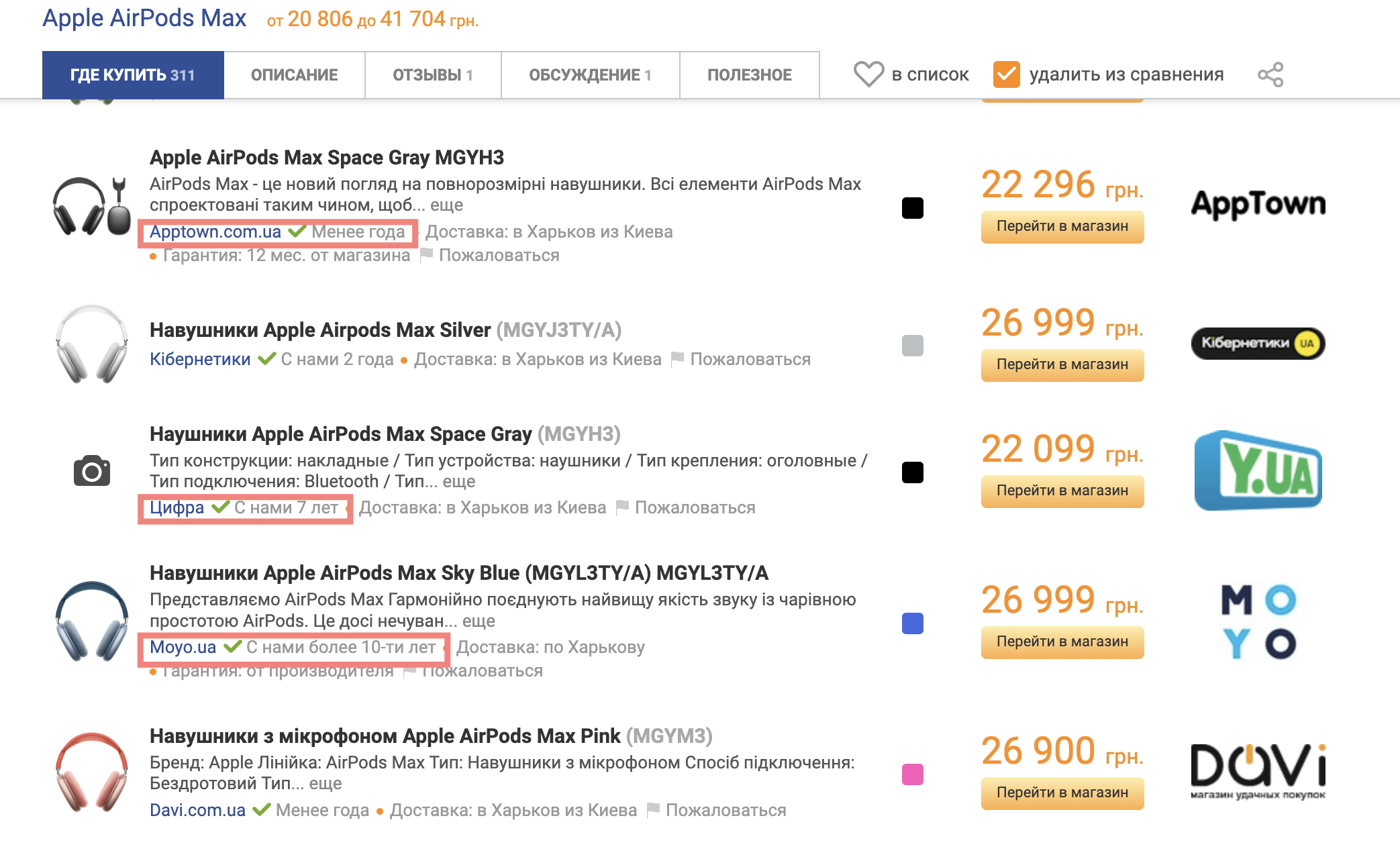Viewport: 1400px width, 855px height.
Task: Open the ОТЗЫВЫ tab
Action: click(433, 74)
